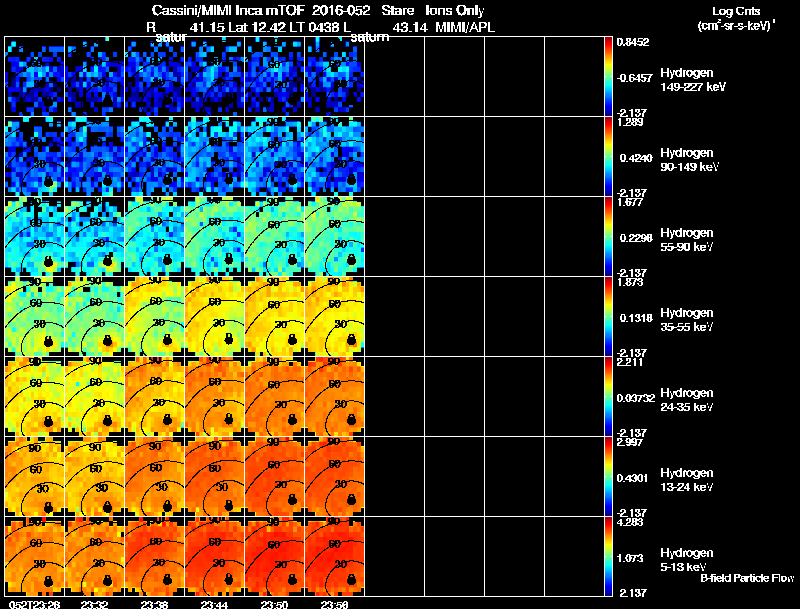Click the color bar for Hydrogen 55-90 keV

(608, 237)
